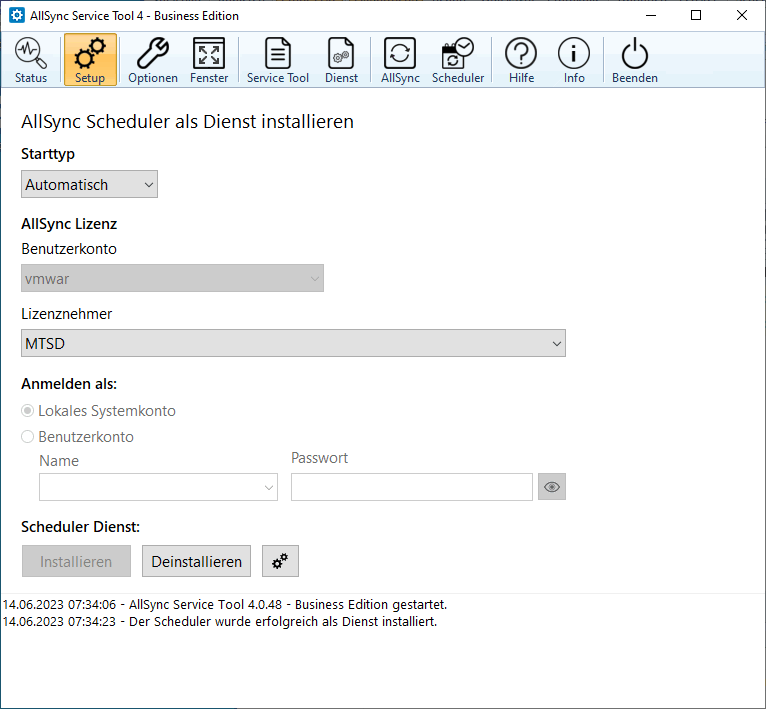Select the Setup gears icon
Image resolution: width=766 pixels, height=709 pixels.
coord(90,60)
